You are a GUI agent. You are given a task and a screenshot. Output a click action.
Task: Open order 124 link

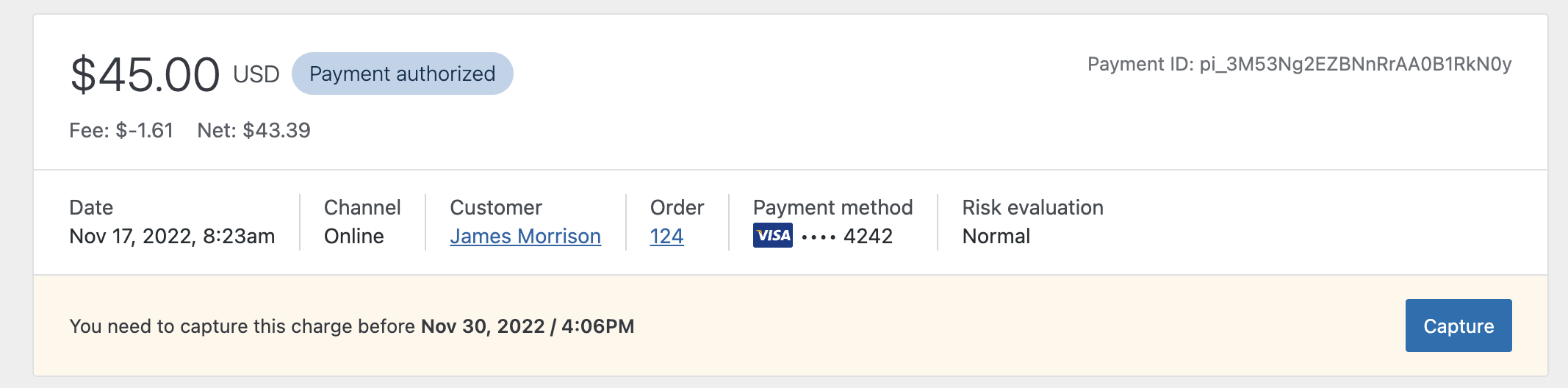666,236
